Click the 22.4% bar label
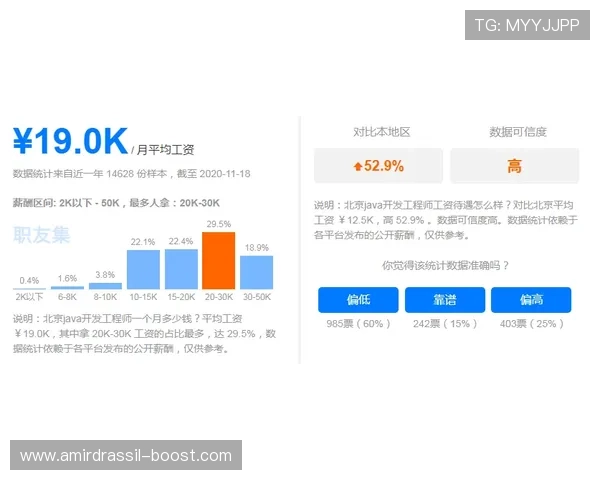This screenshot has width=600, height=480. tap(181, 241)
